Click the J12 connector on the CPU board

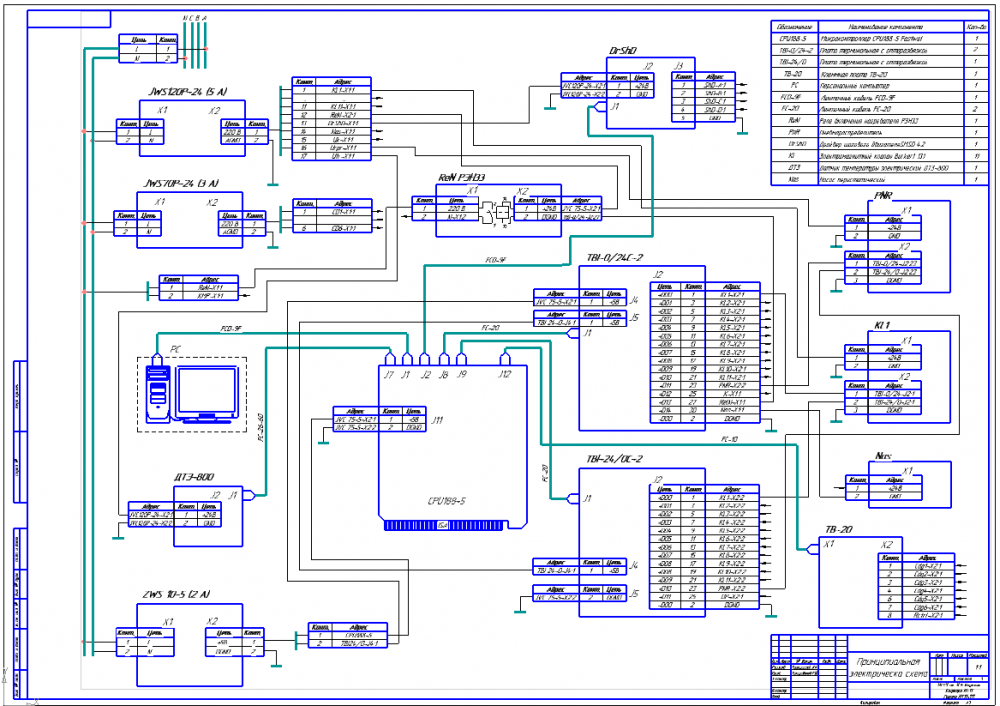tap(506, 360)
